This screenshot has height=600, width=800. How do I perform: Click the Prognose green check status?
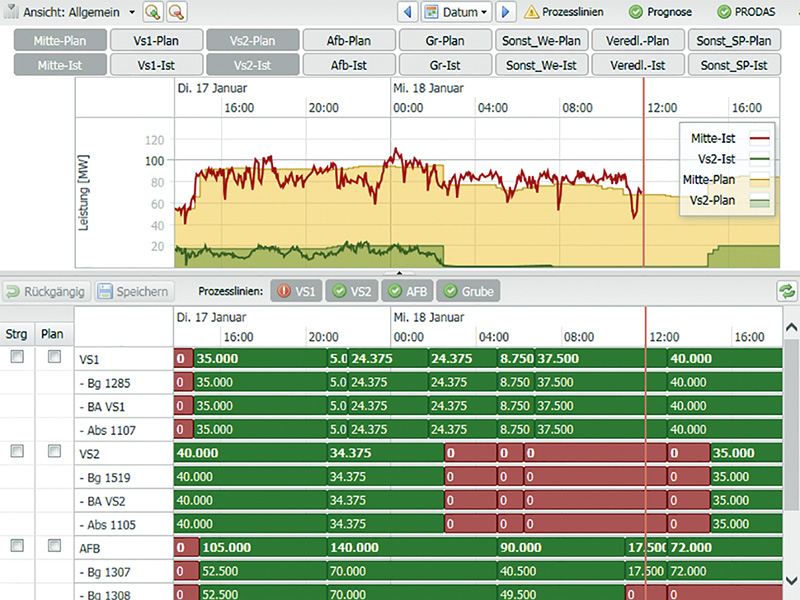[x=636, y=13]
